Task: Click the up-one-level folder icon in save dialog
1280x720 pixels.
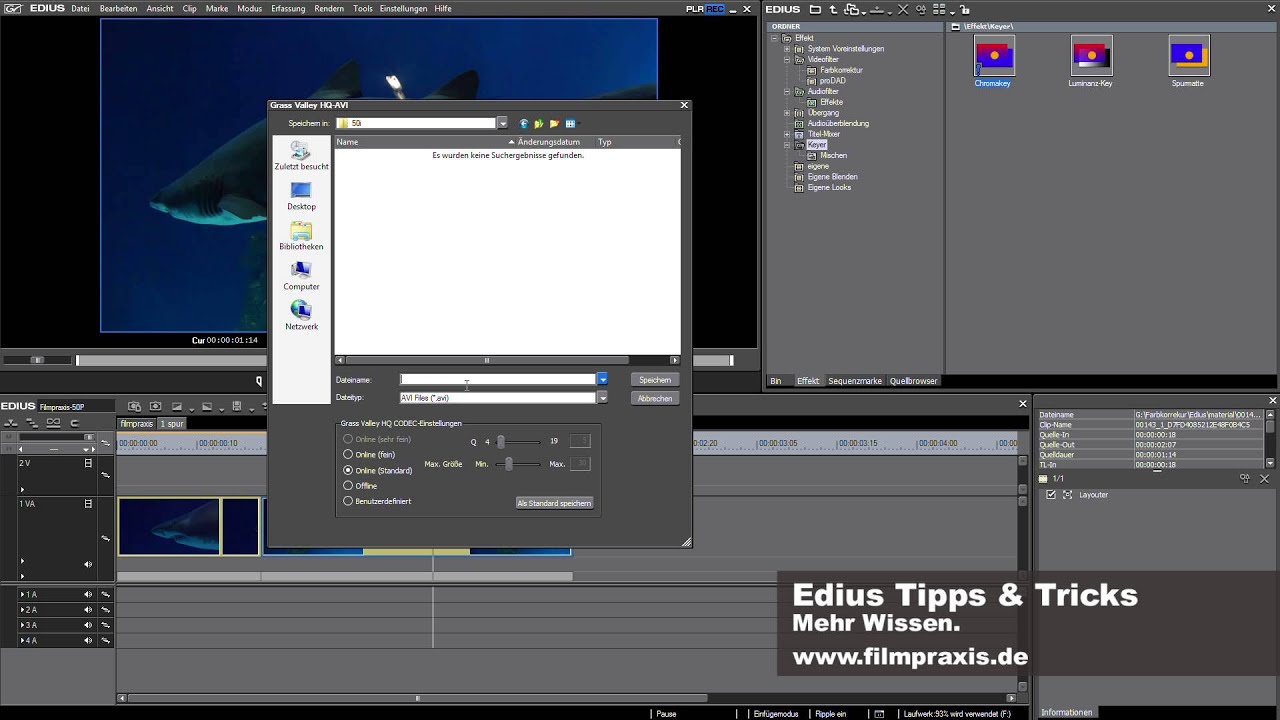Action: pos(539,123)
